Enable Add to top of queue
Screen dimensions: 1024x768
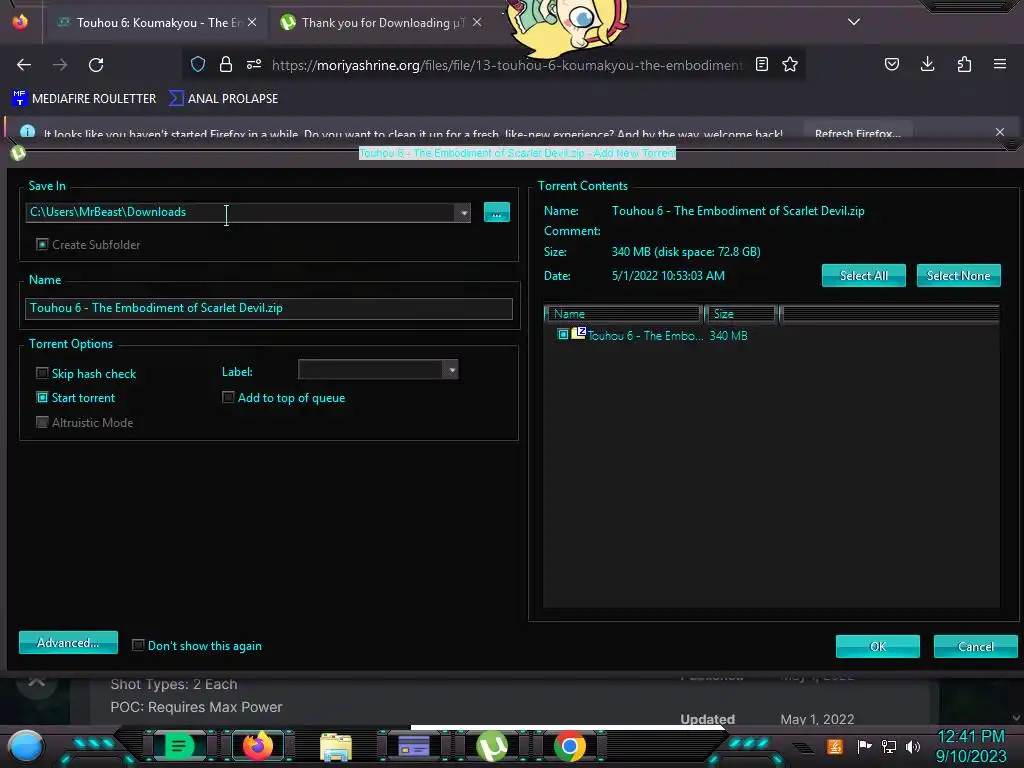[228, 397]
